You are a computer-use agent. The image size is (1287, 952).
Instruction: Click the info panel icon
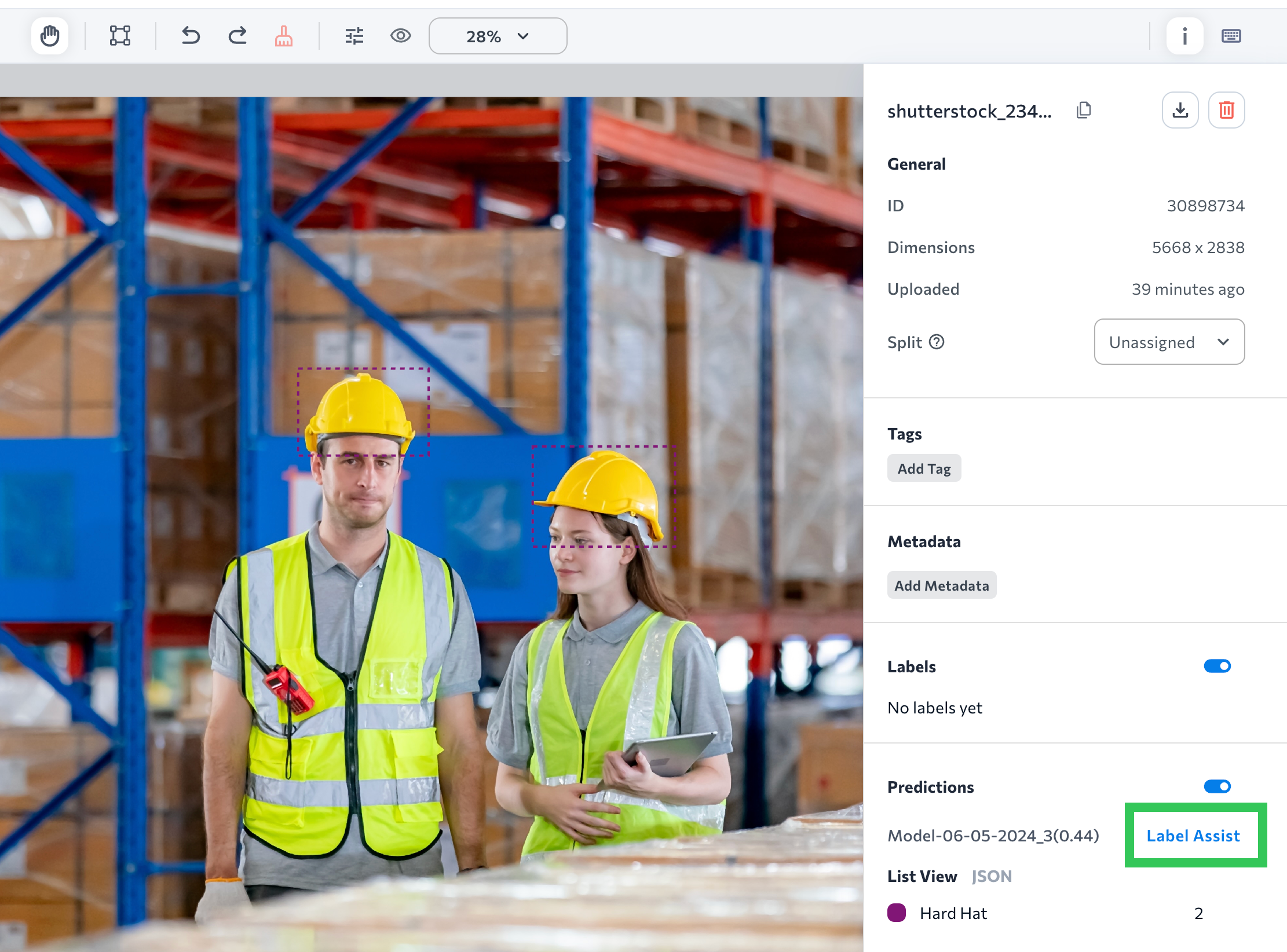(x=1184, y=36)
